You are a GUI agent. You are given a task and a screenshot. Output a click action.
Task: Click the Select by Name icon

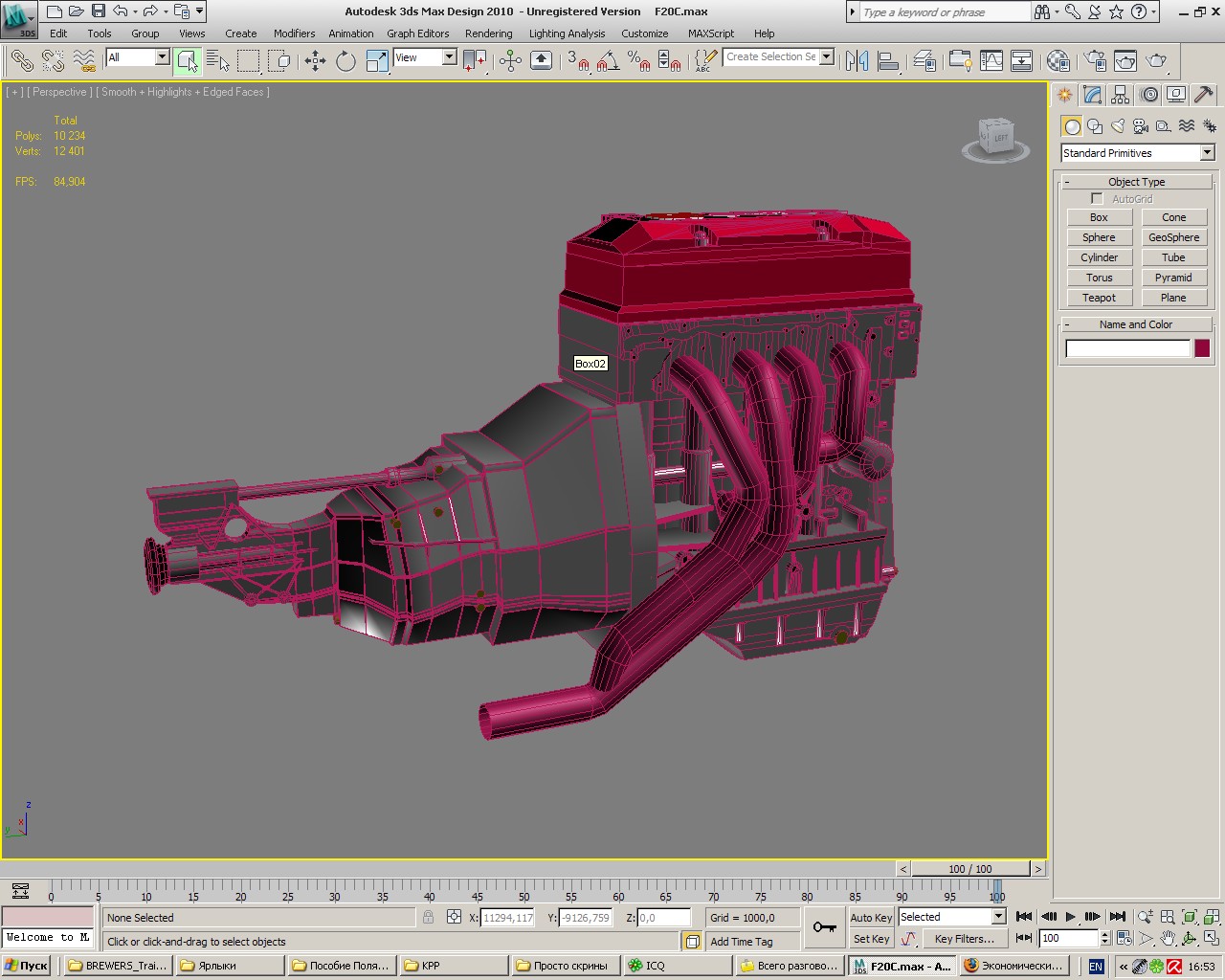pos(218,61)
